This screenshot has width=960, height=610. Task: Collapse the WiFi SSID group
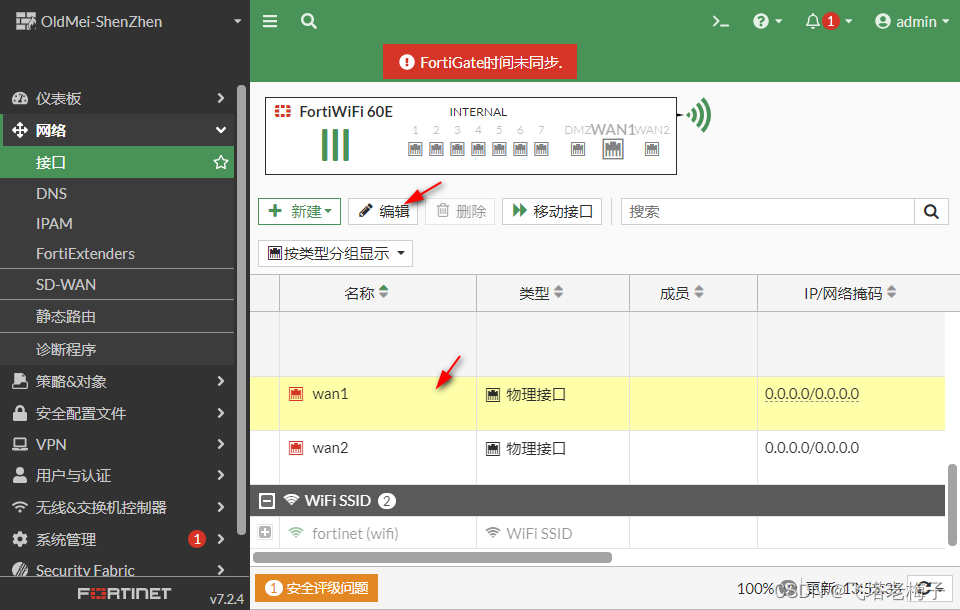pos(267,501)
